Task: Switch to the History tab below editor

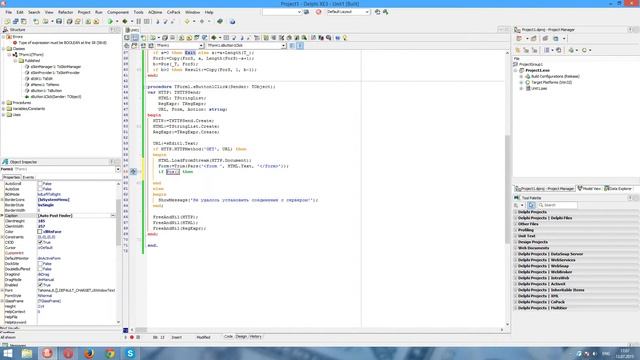Action: click(256, 337)
